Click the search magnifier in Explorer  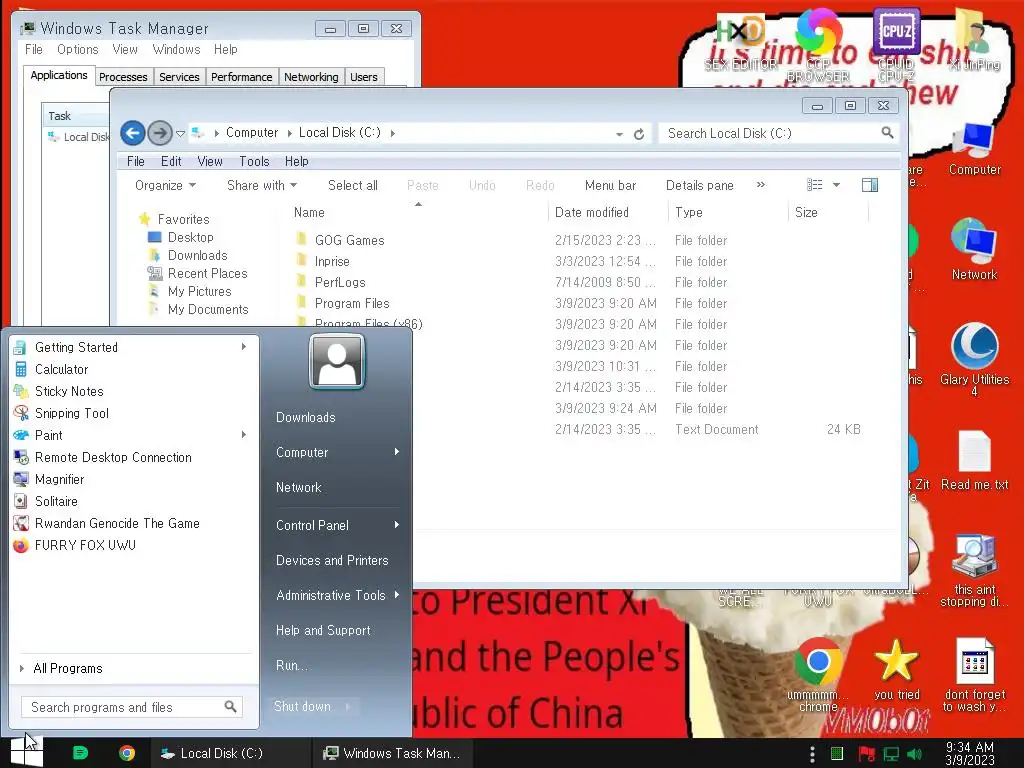[x=887, y=133]
